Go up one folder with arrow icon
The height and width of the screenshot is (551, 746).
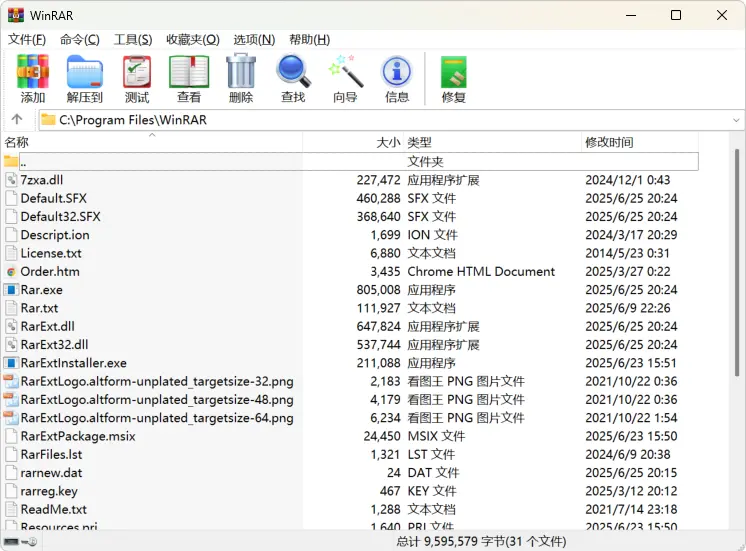tap(17, 119)
